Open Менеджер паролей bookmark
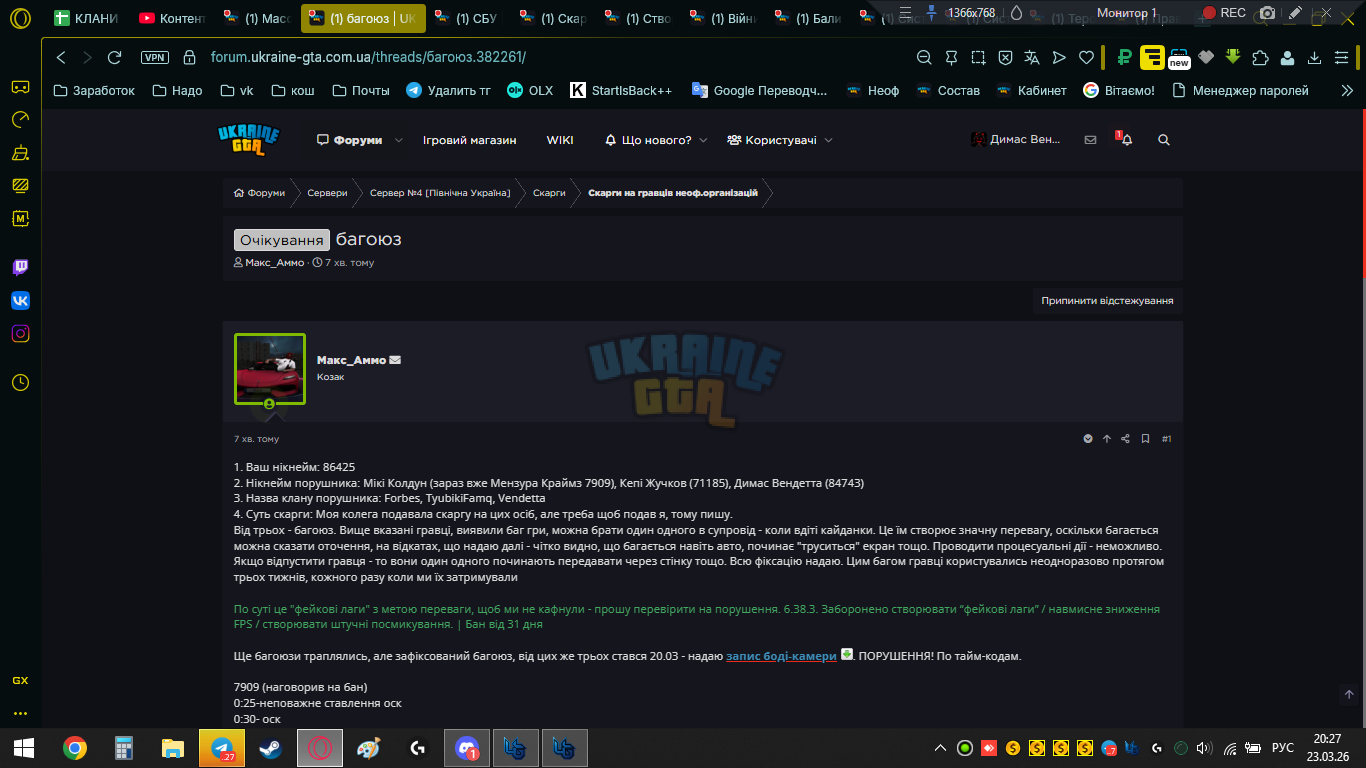 [1239, 90]
